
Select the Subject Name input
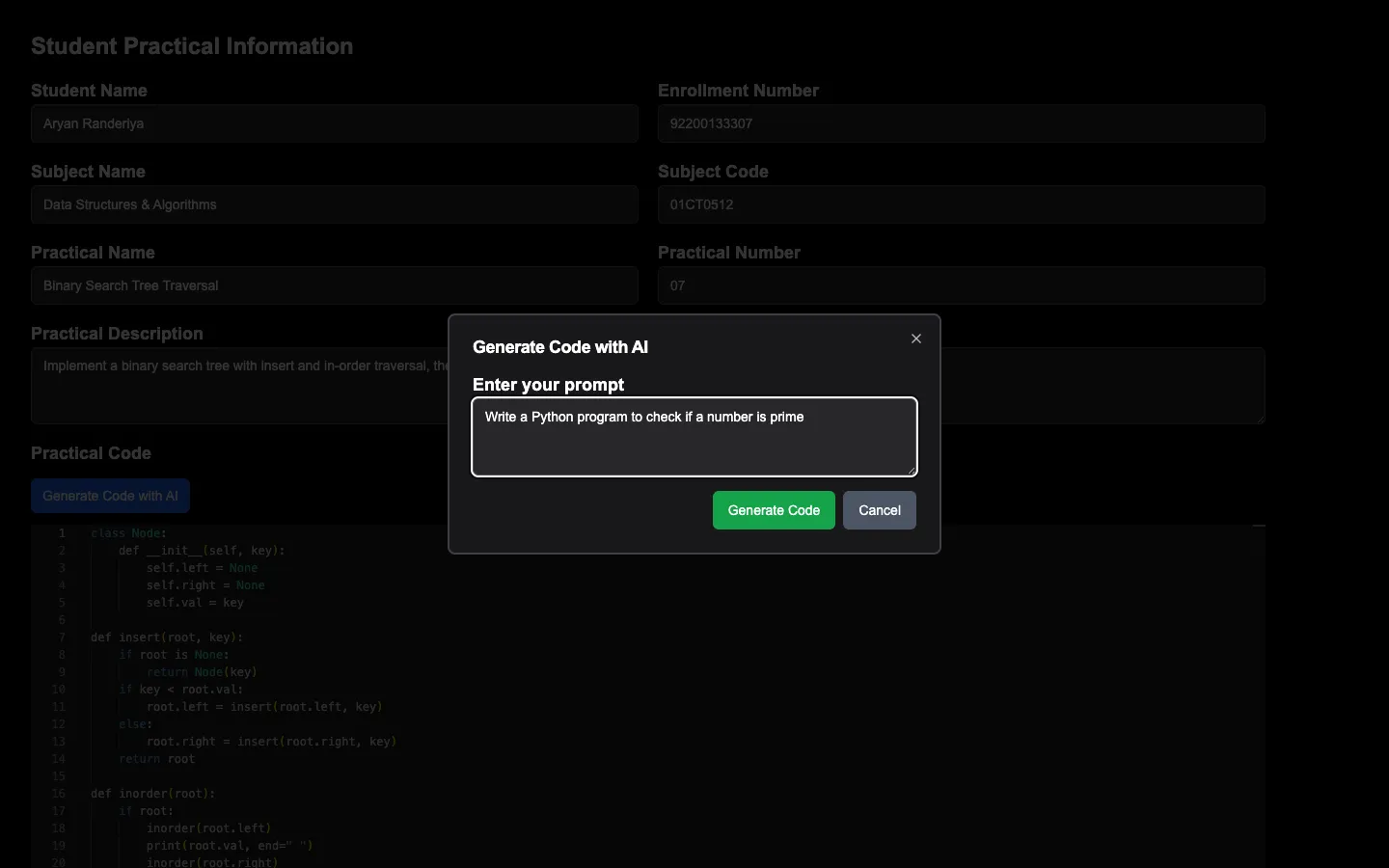(335, 204)
